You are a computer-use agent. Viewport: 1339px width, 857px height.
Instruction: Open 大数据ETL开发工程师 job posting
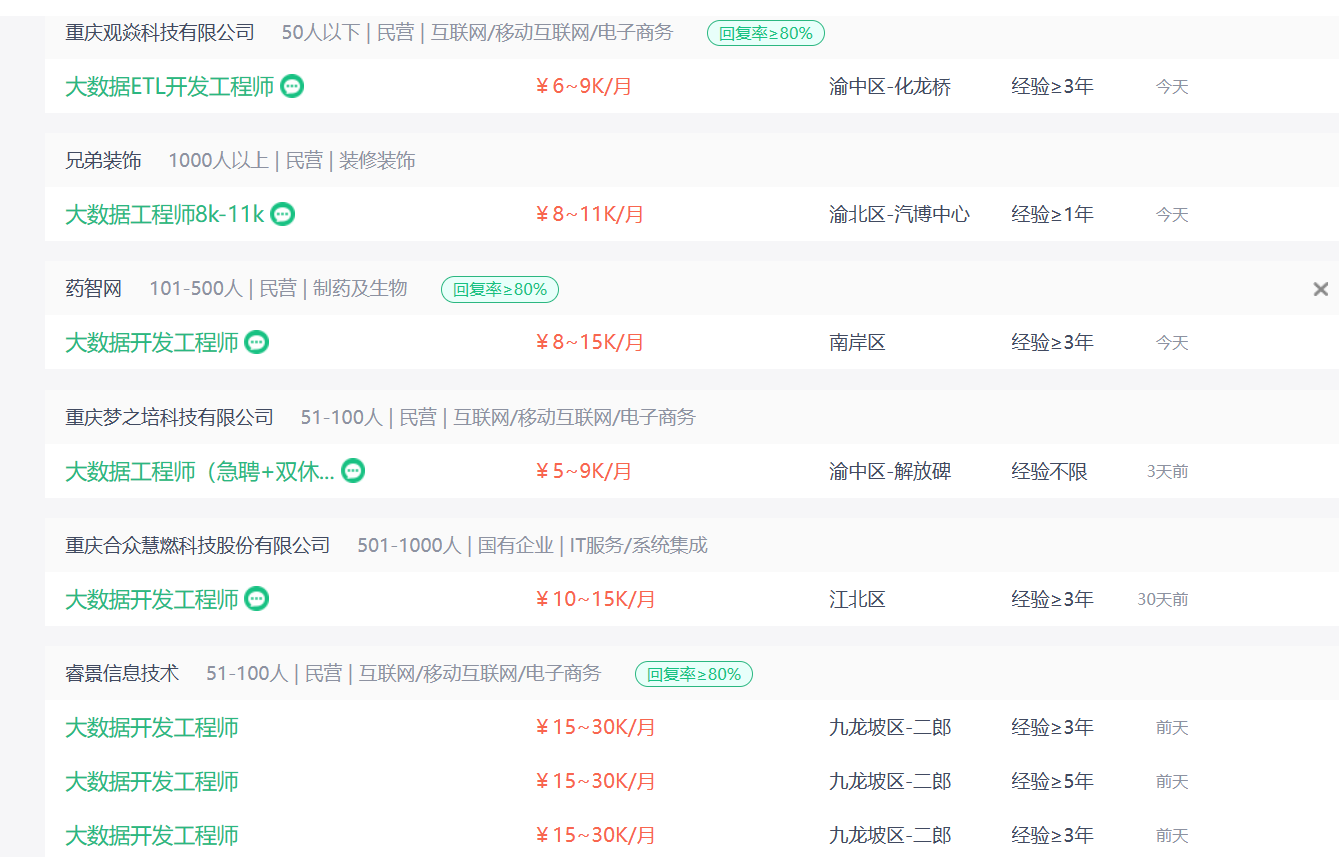(x=169, y=87)
